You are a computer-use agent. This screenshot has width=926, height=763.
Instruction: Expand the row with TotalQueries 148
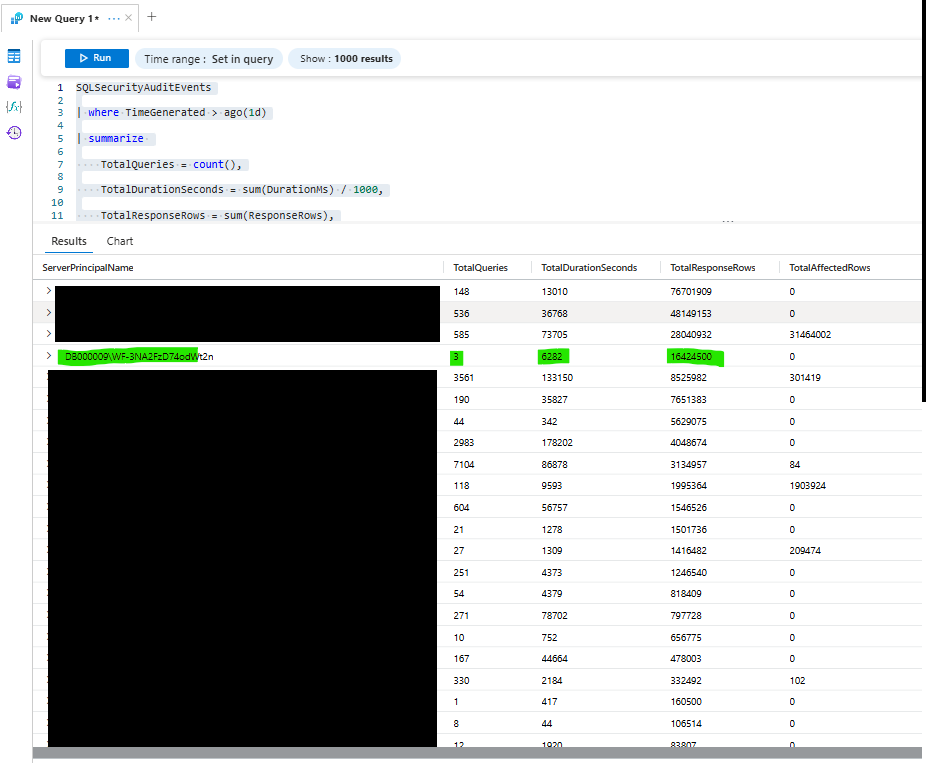pyautogui.click(x=48, y=291)
